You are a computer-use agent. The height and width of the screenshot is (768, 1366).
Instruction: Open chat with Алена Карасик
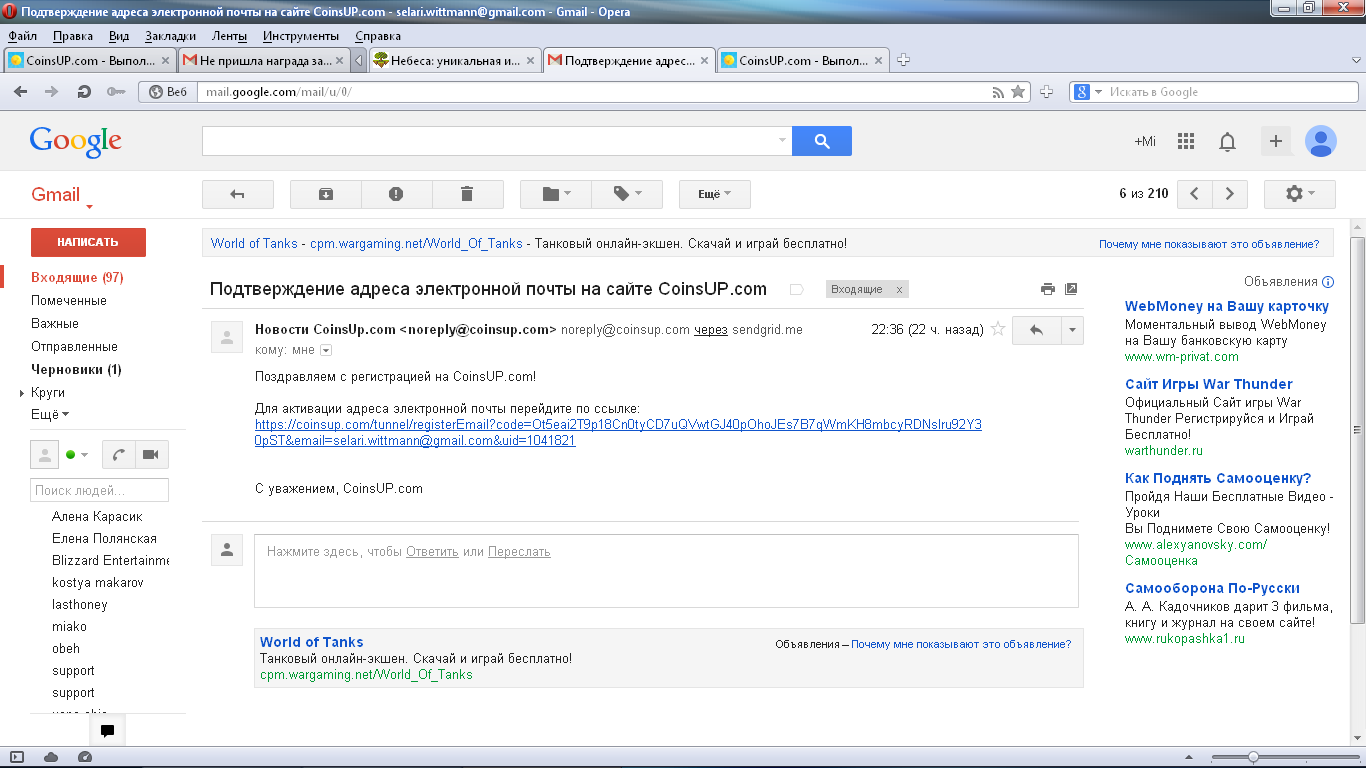coord(97,516)
